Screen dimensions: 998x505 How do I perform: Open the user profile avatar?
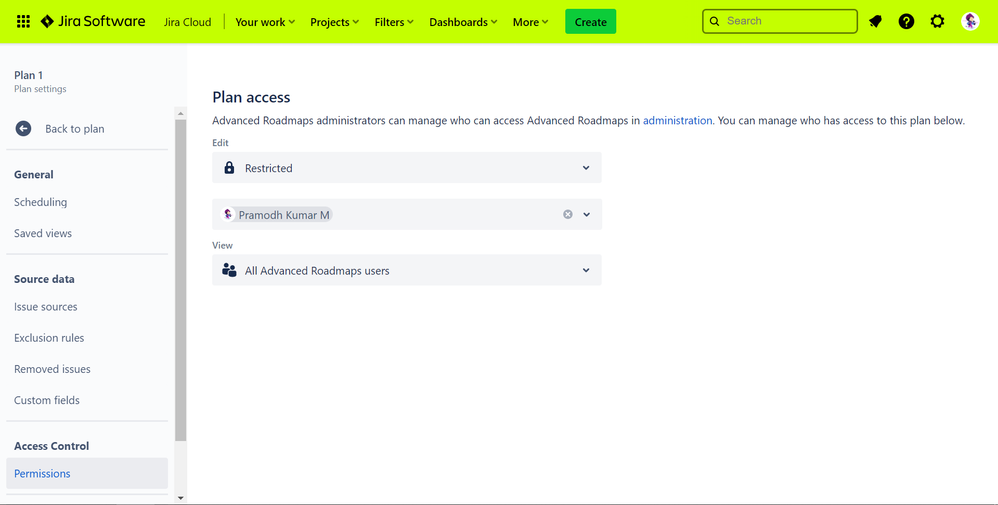coord(970,22)
